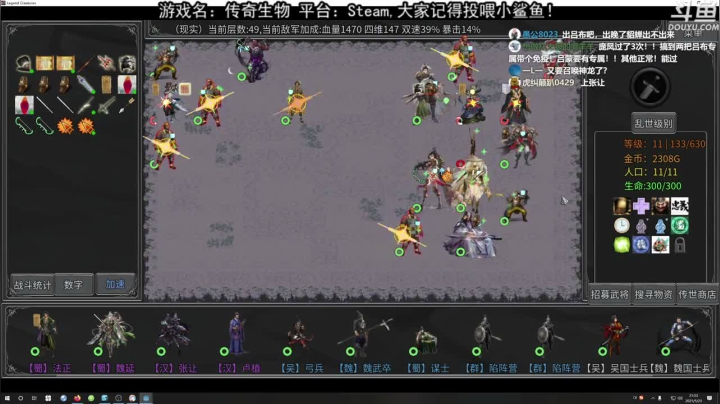Screen dimensions: 720x404
Task: Select the 【蜀】法正 unit card
Action: [x=49, y=342]
